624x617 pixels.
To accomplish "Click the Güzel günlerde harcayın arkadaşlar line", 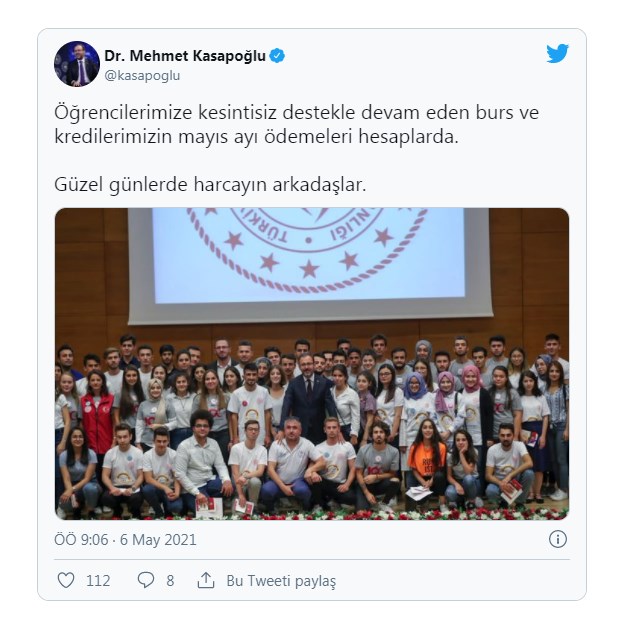I will pyautogui.click(x=210, y=185).
